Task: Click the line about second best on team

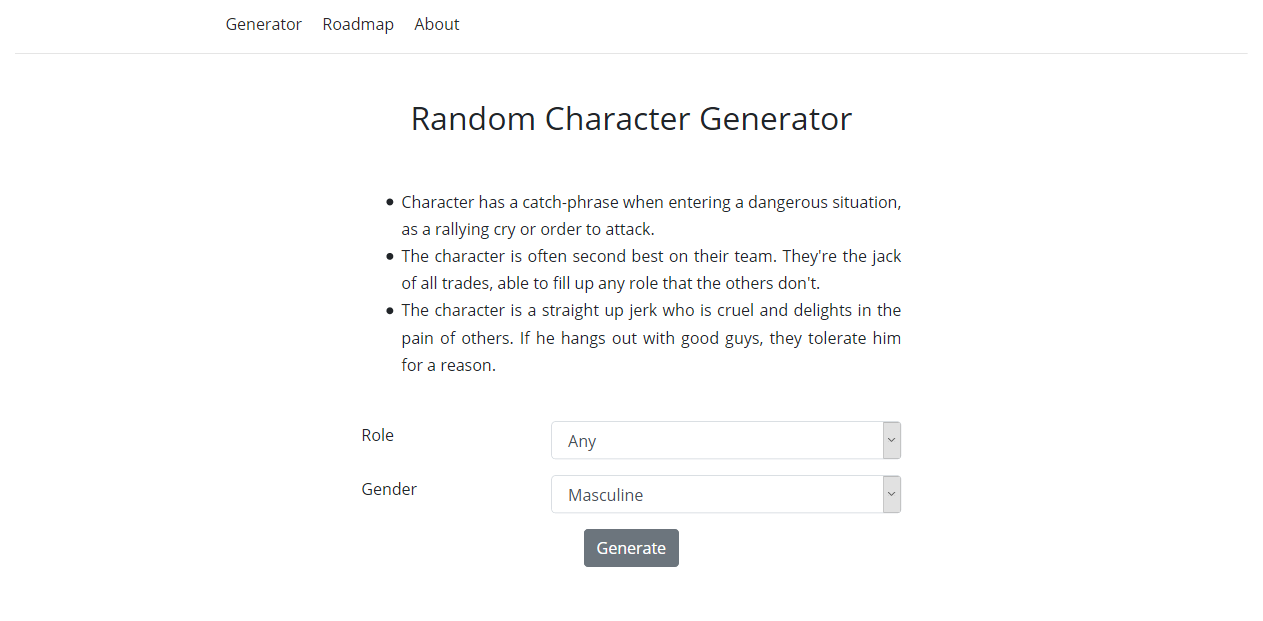Action: (x=651, y=256)
